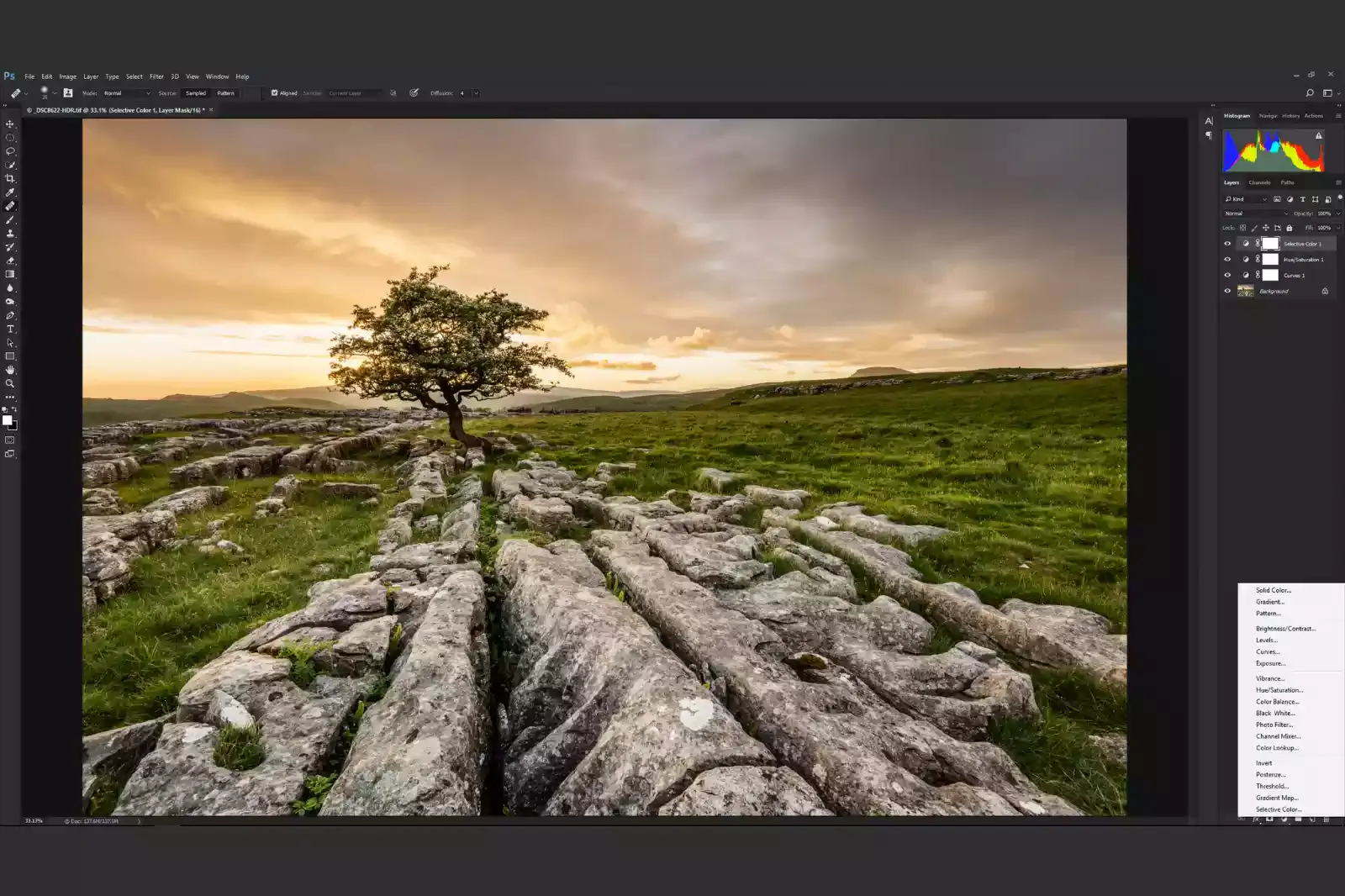Switch to the Channels tab
The image size is (1345, 896).
coord(1259,182)
